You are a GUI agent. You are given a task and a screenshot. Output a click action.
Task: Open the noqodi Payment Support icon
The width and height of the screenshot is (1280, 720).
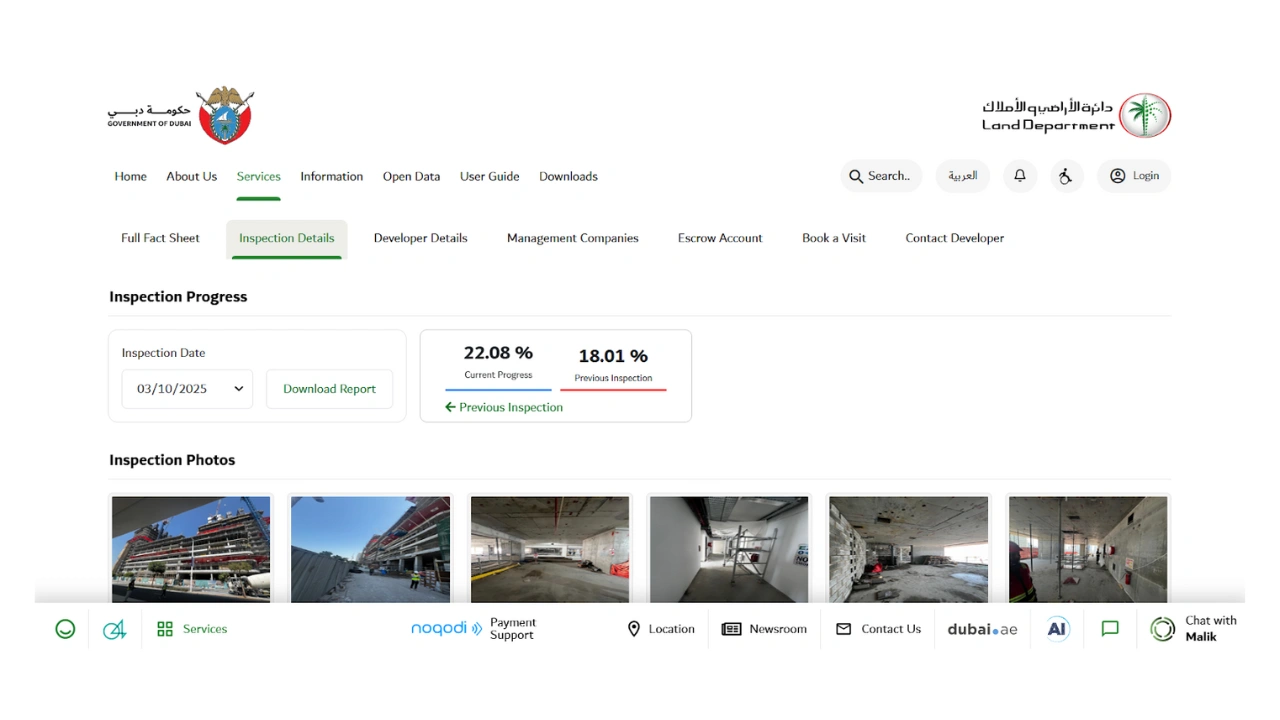click(446, 629)
